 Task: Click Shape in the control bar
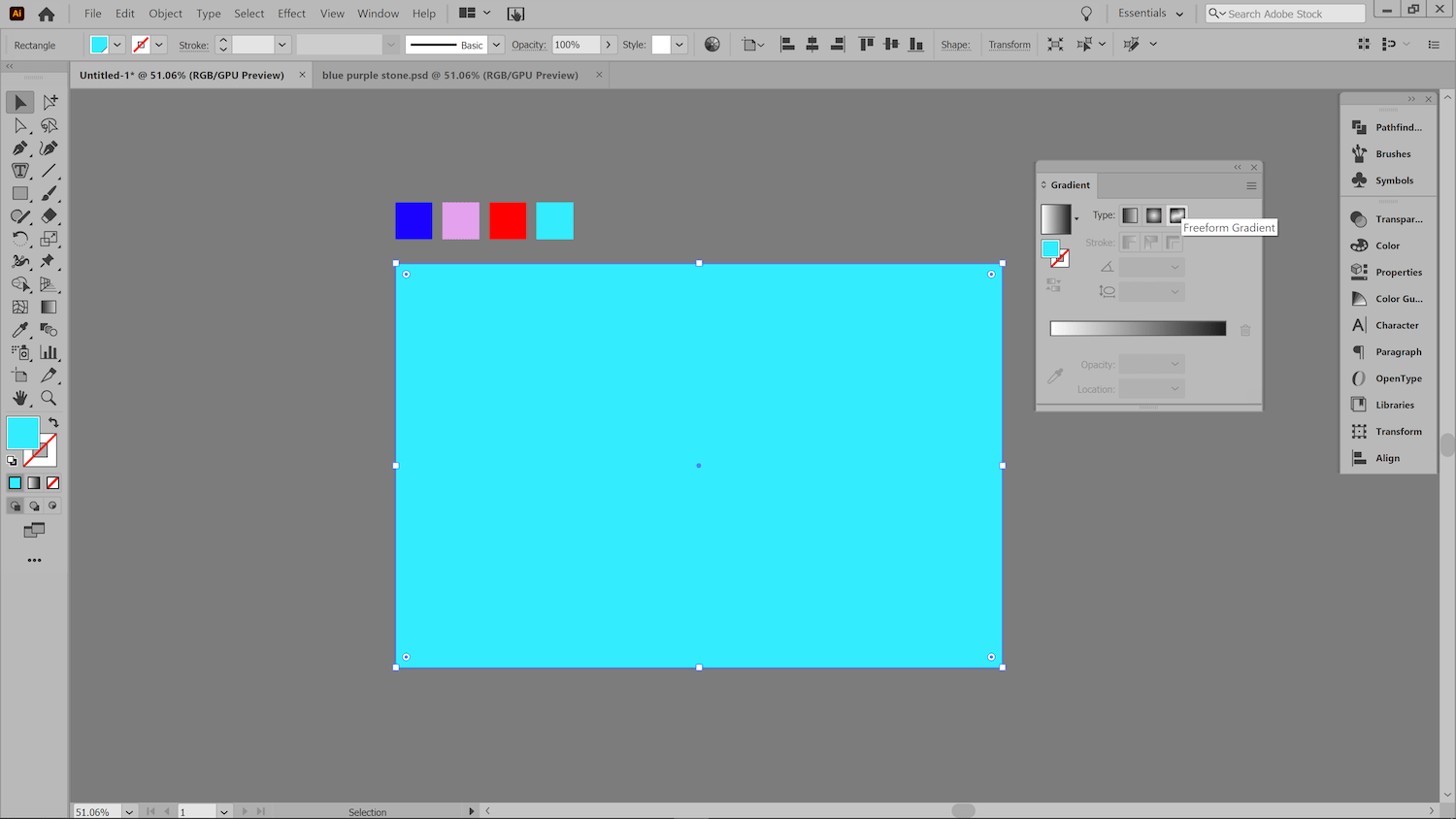pyautogui.click(x=955, y=44)
